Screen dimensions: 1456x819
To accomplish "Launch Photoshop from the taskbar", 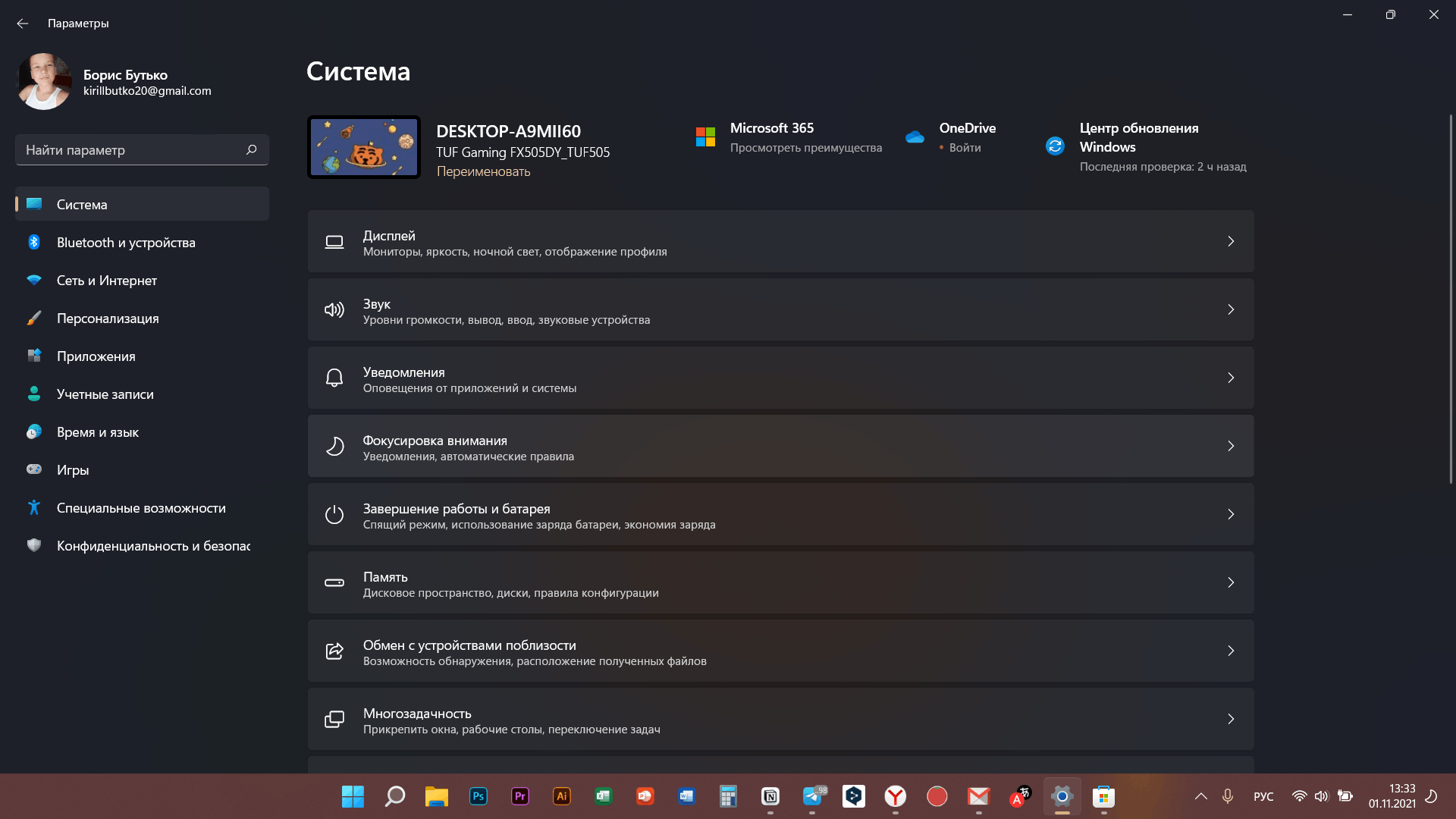I will coord(478,796).
